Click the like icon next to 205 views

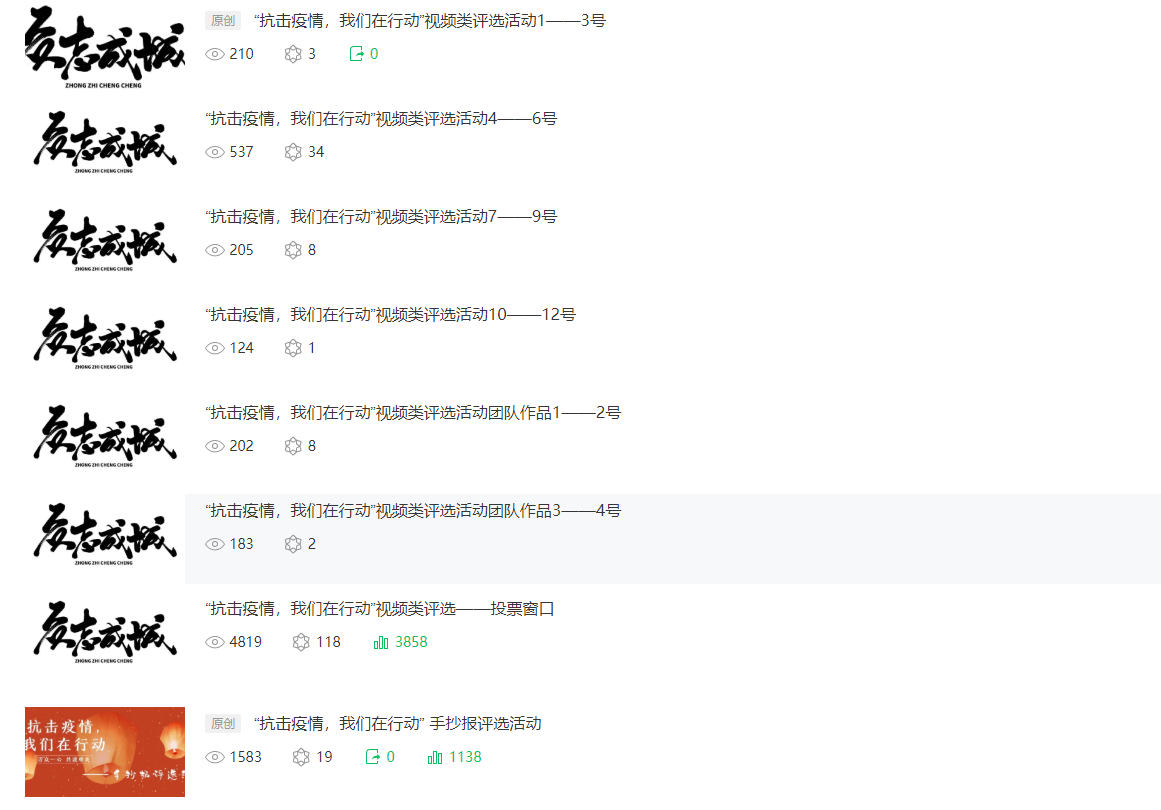pos(293,250)
